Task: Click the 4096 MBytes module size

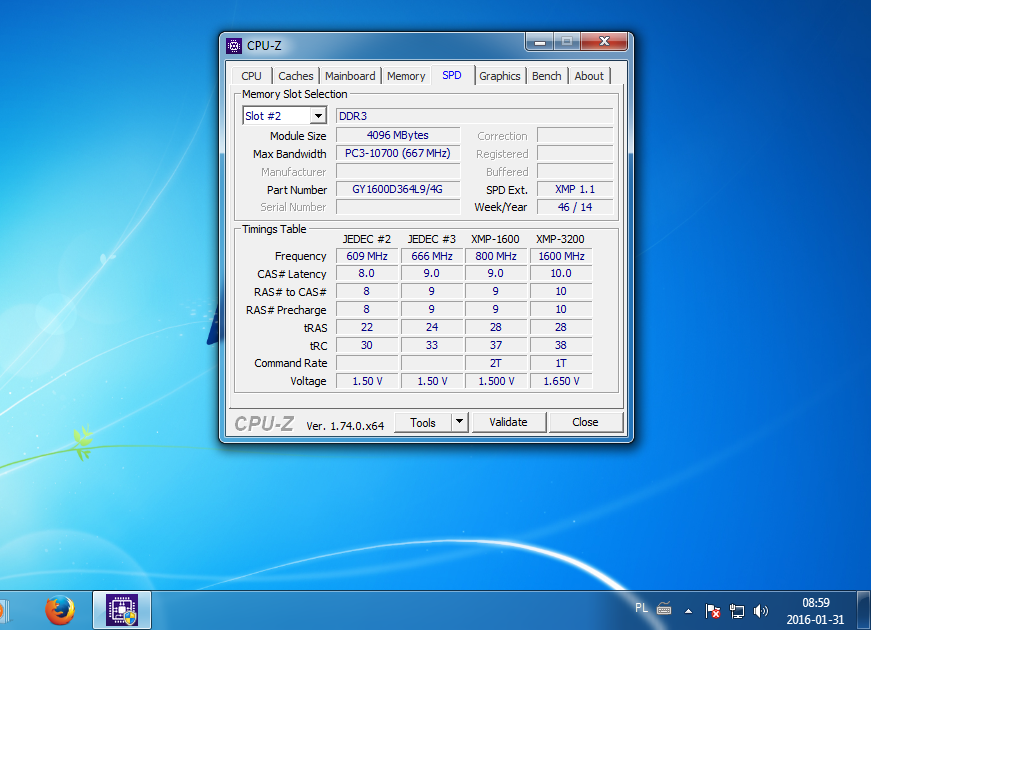Action: 398,135
